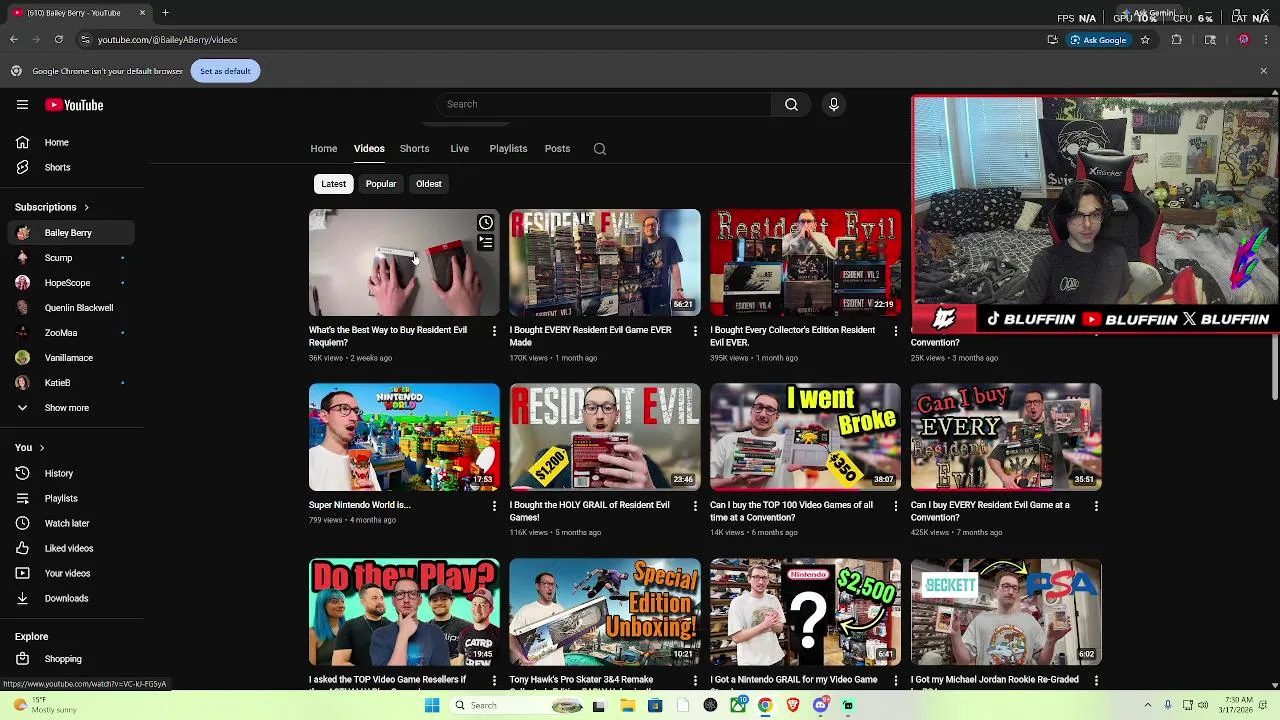
Task: Open Brave browser from the taskbar
Action: point(793,705)
